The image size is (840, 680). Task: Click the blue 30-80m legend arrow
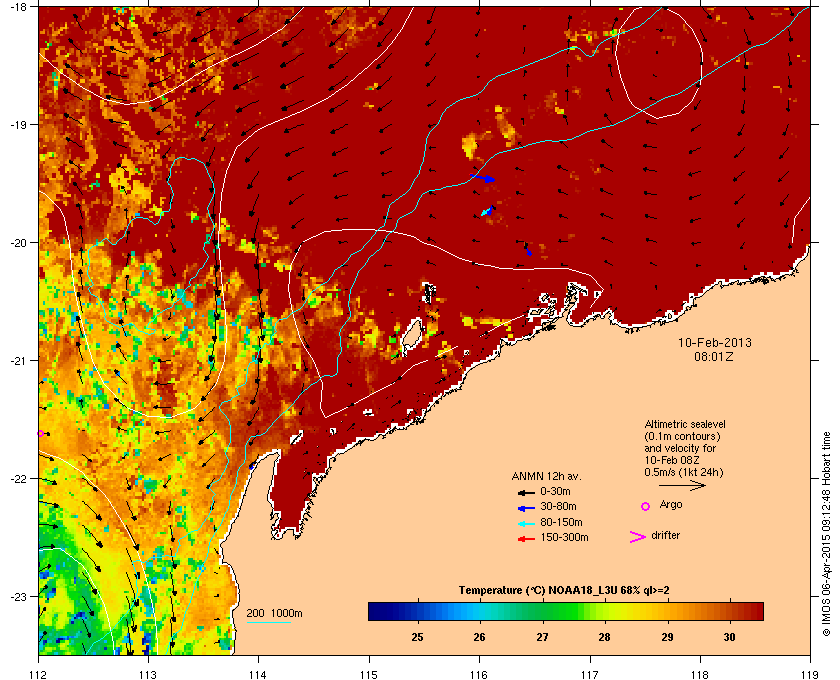526,508
